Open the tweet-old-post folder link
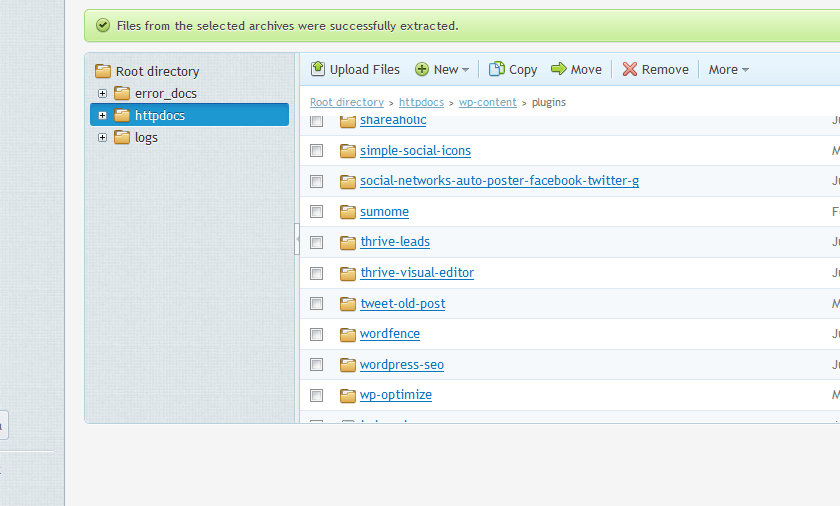This screenshot has width=840, height=506. pos(403,304)
